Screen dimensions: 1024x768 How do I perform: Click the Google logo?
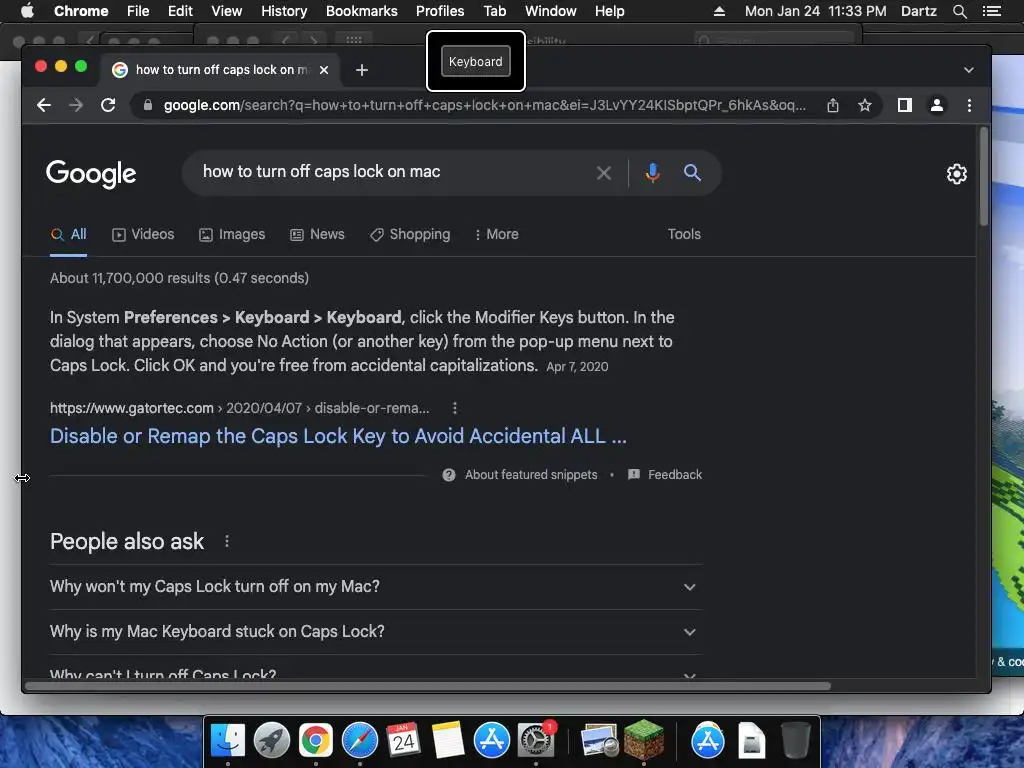click(91, 174)
